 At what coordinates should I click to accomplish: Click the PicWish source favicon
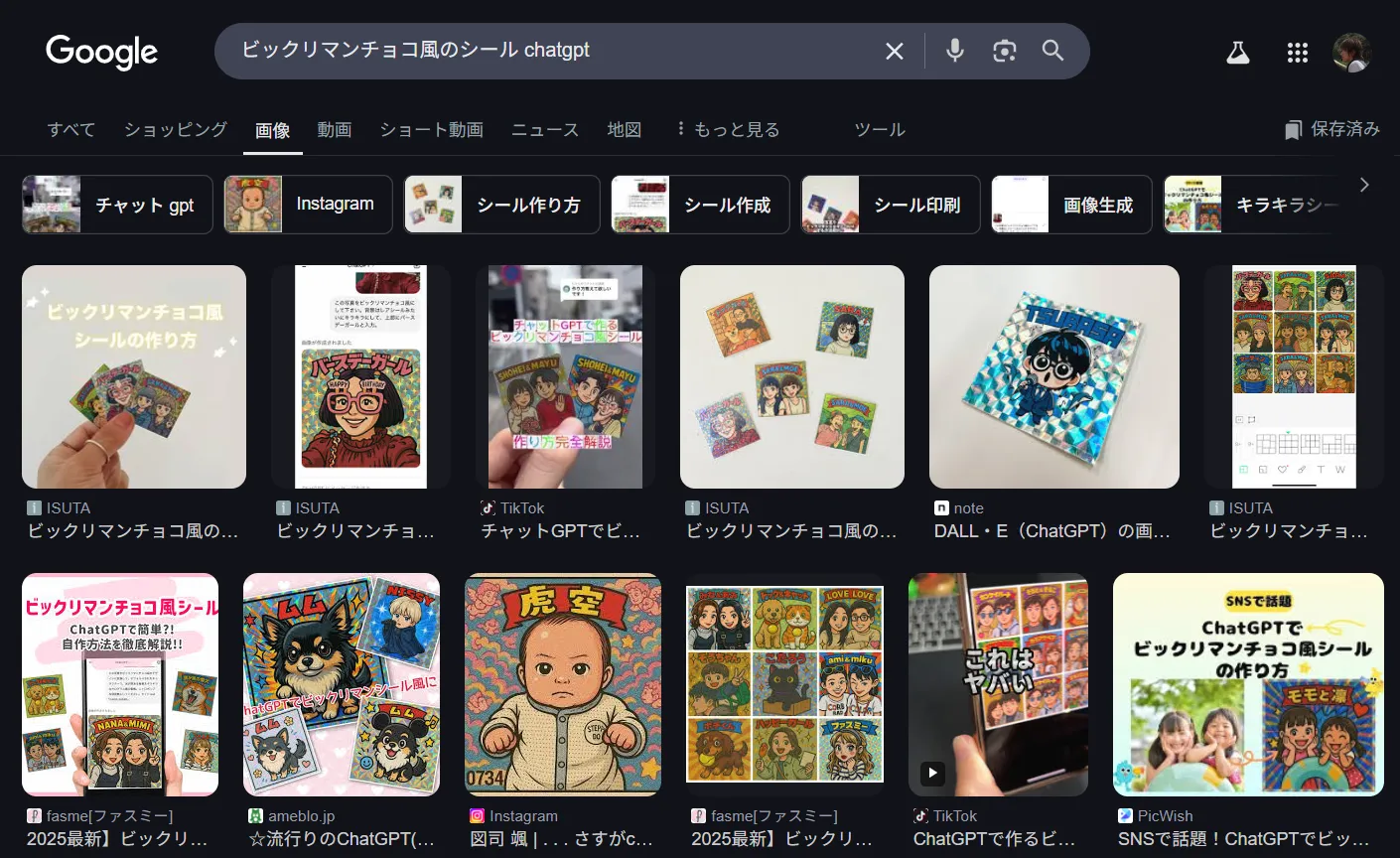[1125, 815]
